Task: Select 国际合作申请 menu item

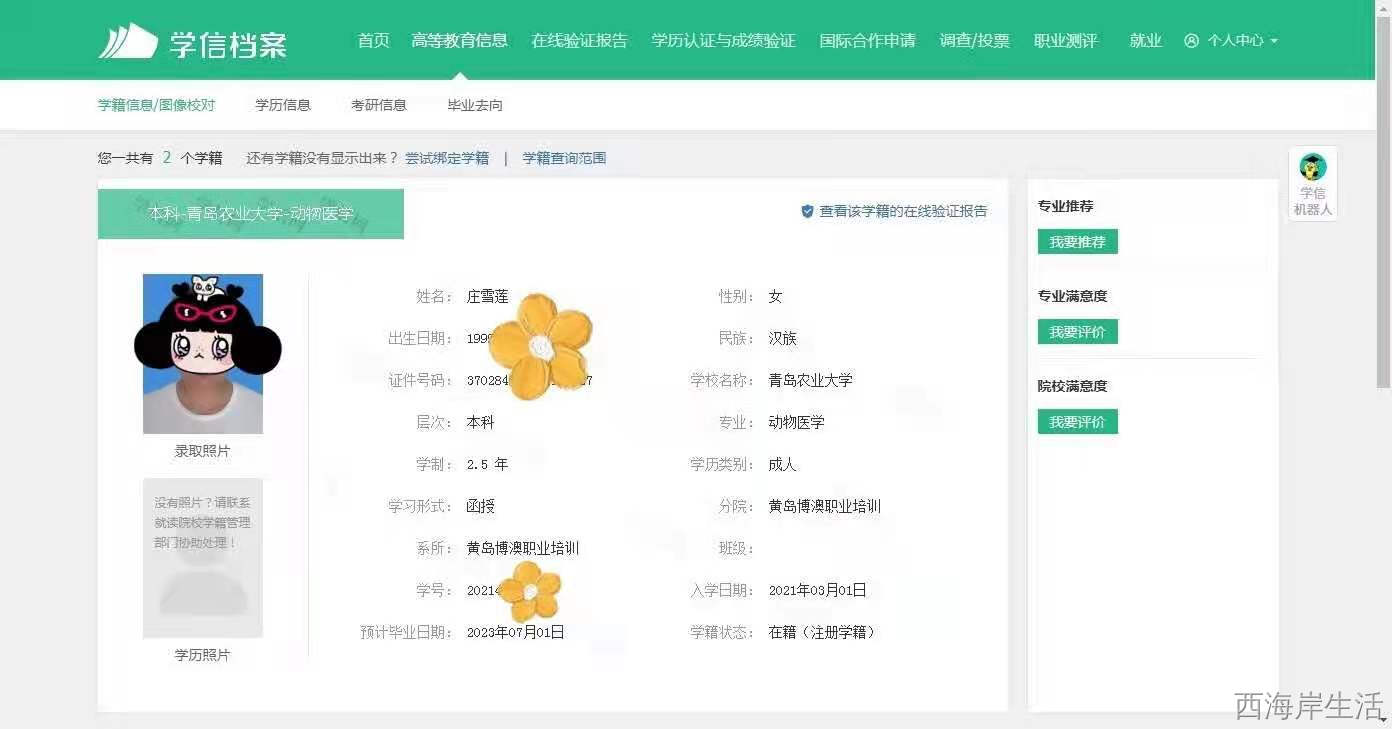Action: point(867,41)
